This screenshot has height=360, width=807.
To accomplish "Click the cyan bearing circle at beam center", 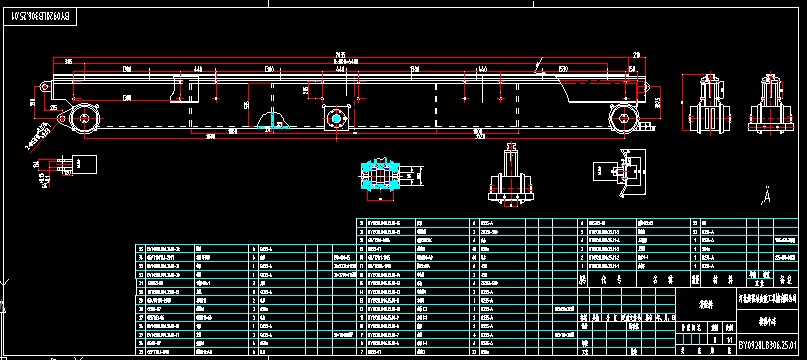I will (336, 118).
